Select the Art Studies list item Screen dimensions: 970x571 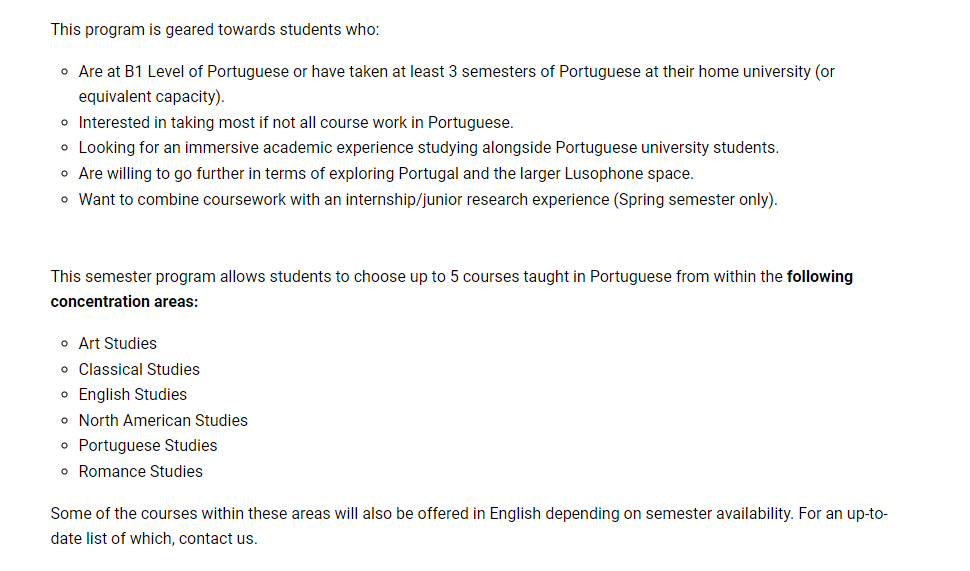[118, 343]
